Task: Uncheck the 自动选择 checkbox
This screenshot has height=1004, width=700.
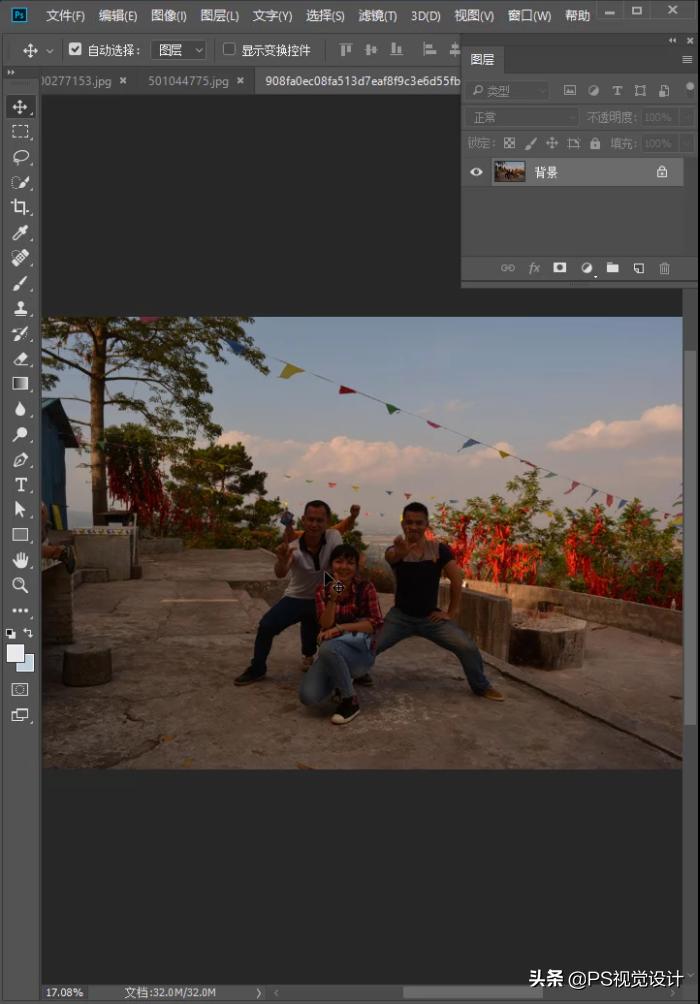Action: click(x=75, y=49)
